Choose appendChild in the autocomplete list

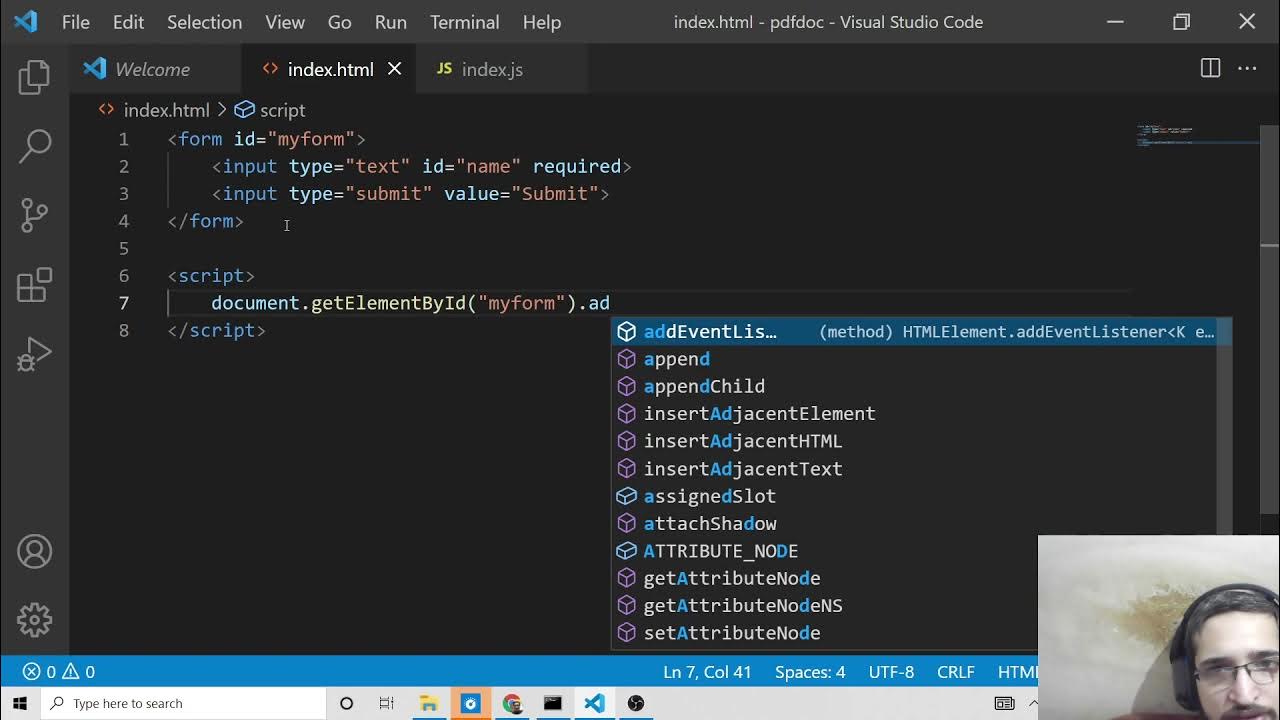coord(704,386)
